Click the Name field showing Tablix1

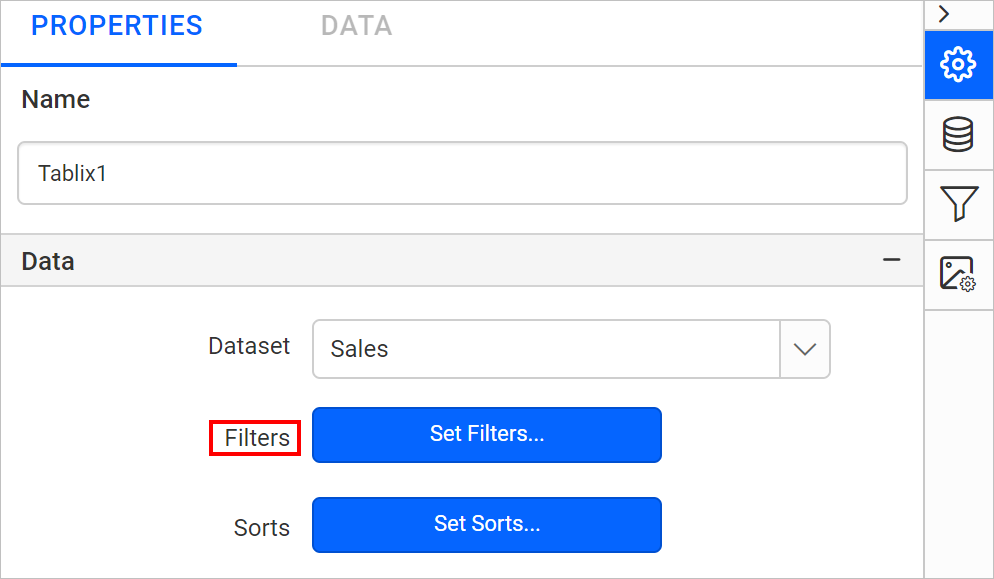(462, 172)
